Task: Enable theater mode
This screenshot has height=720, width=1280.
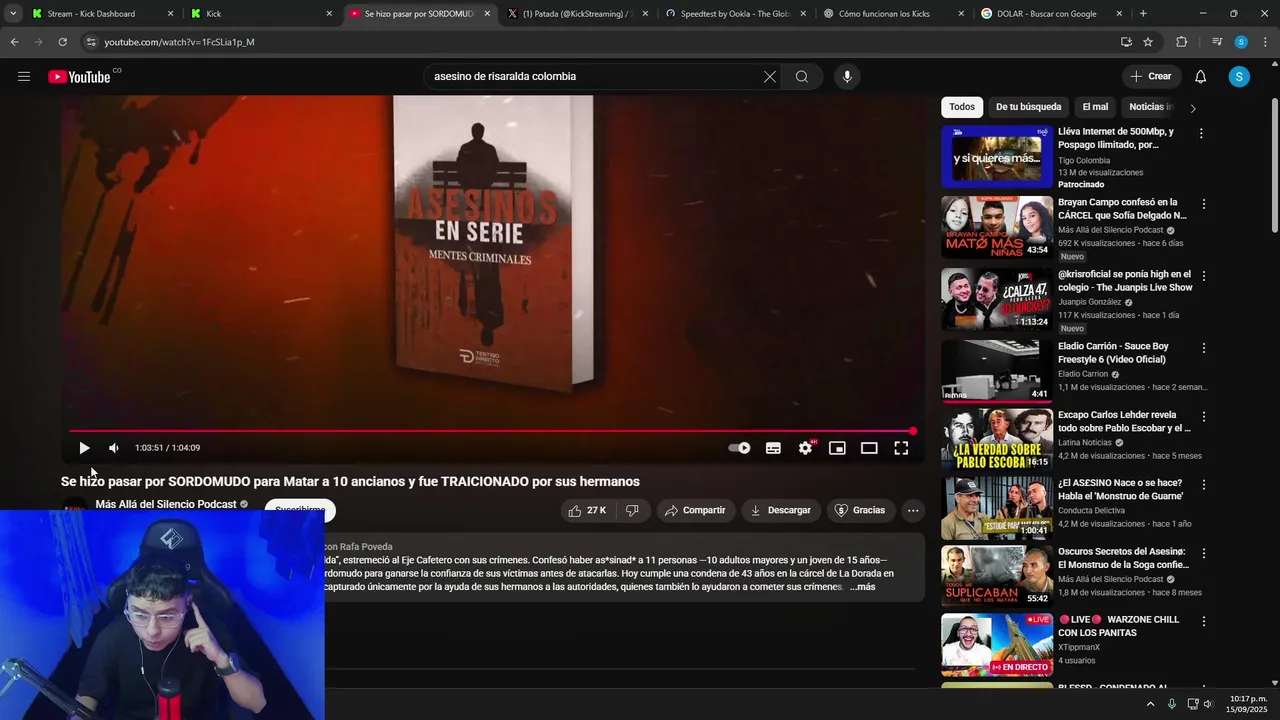Action: click(x=869, y=448)
